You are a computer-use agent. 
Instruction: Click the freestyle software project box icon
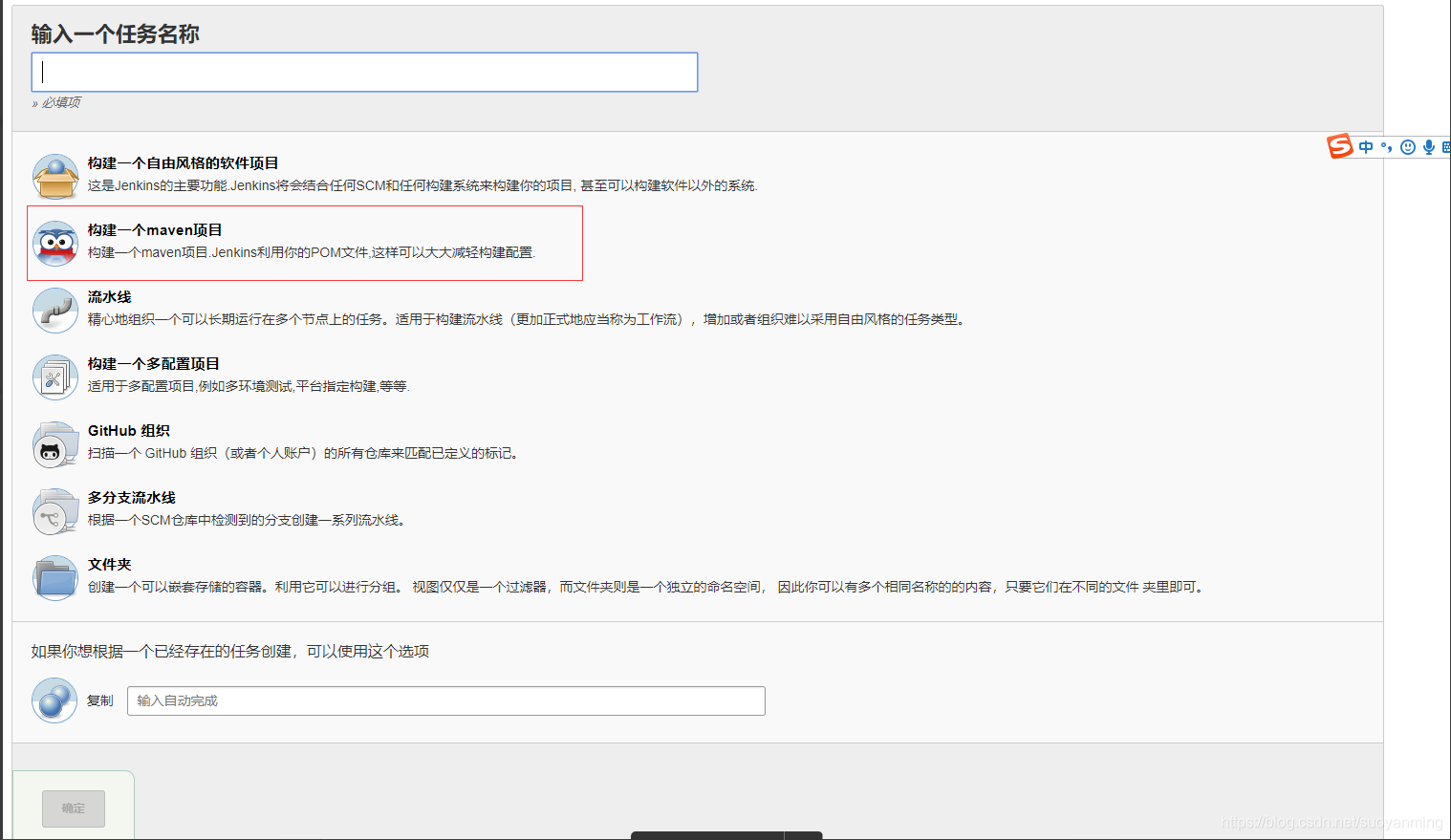click(55, 177)
